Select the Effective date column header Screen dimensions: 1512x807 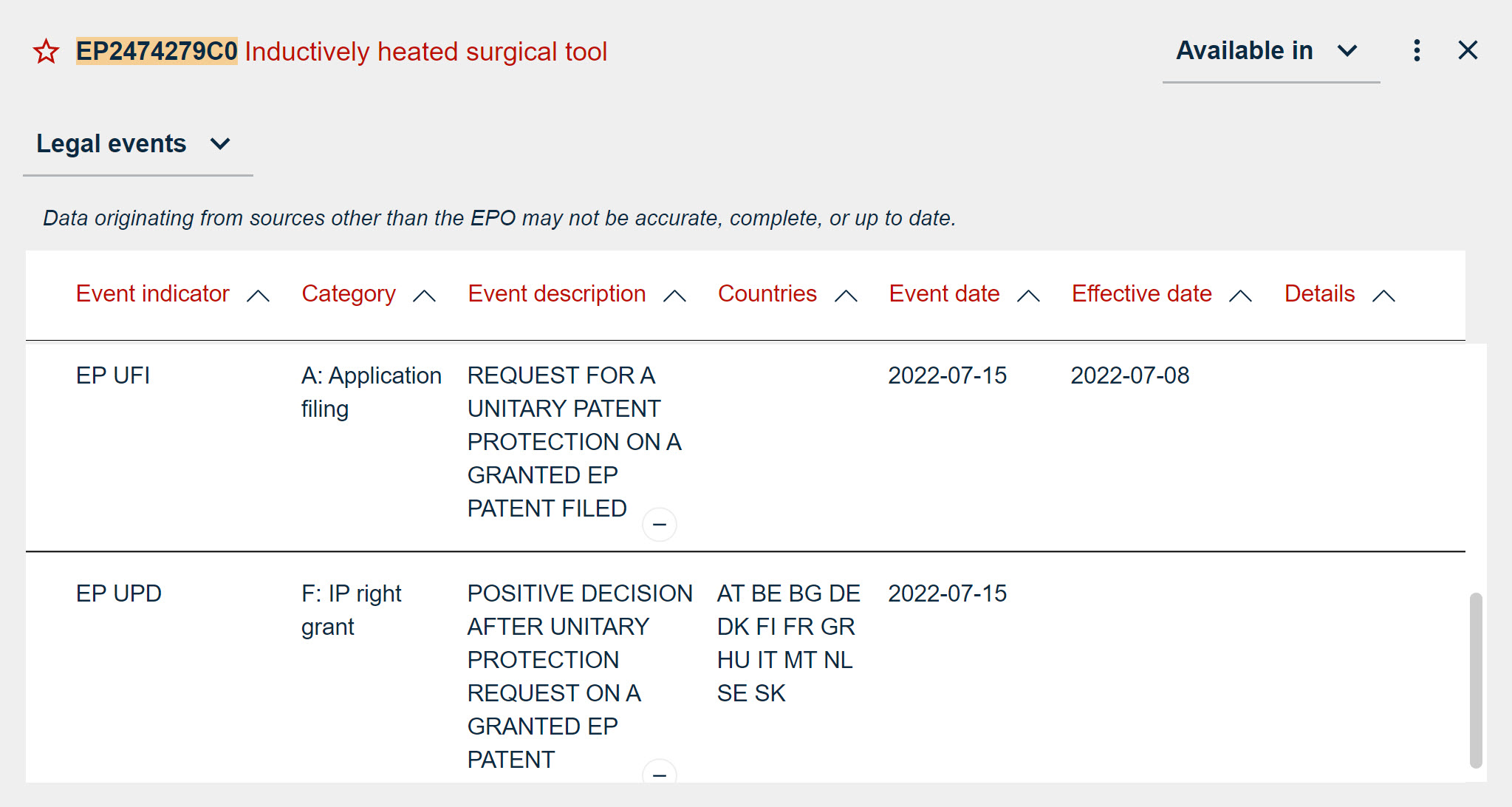coord(1141,294)
